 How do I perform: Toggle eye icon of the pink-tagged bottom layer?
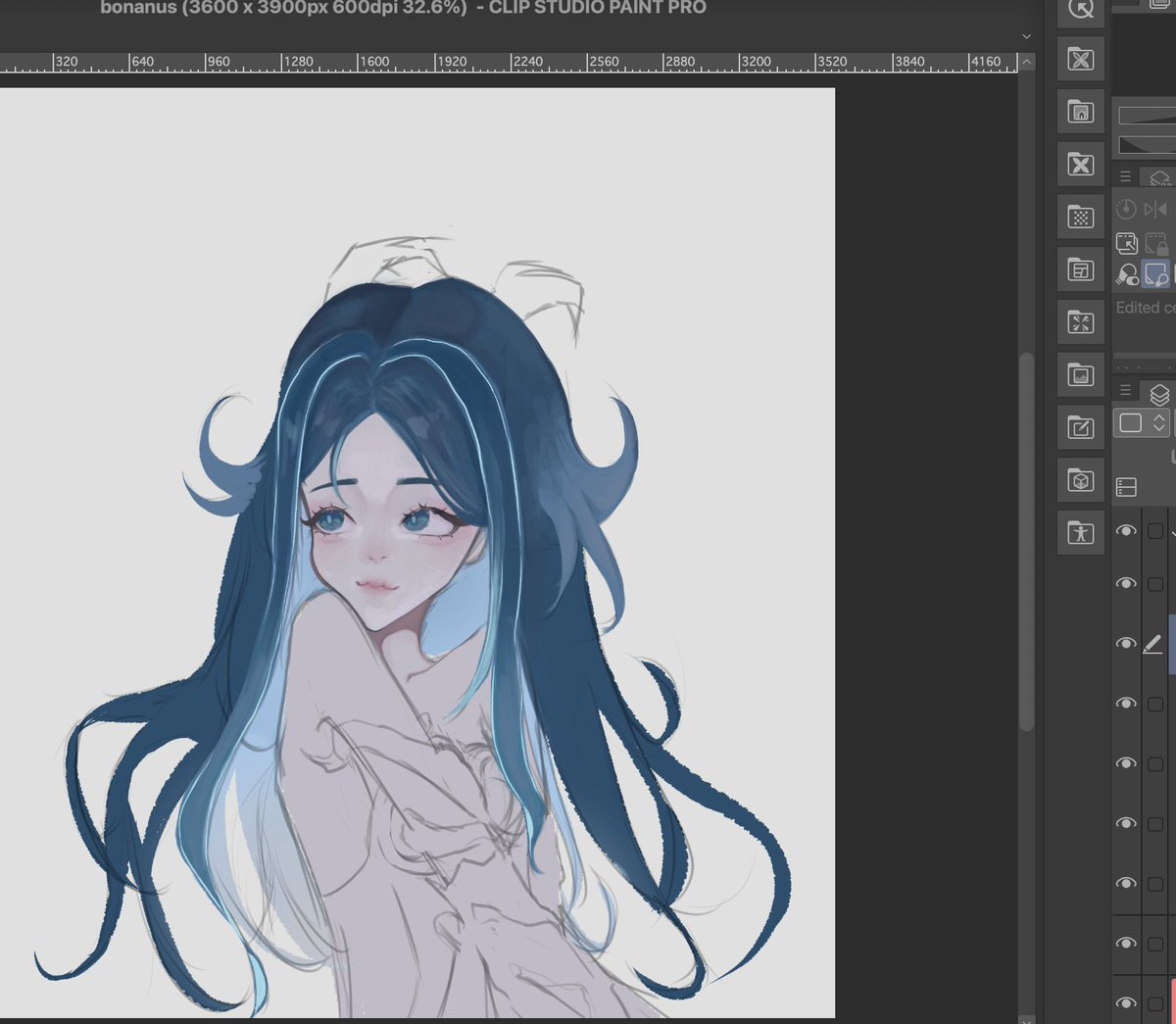tap(1126, 1003)
